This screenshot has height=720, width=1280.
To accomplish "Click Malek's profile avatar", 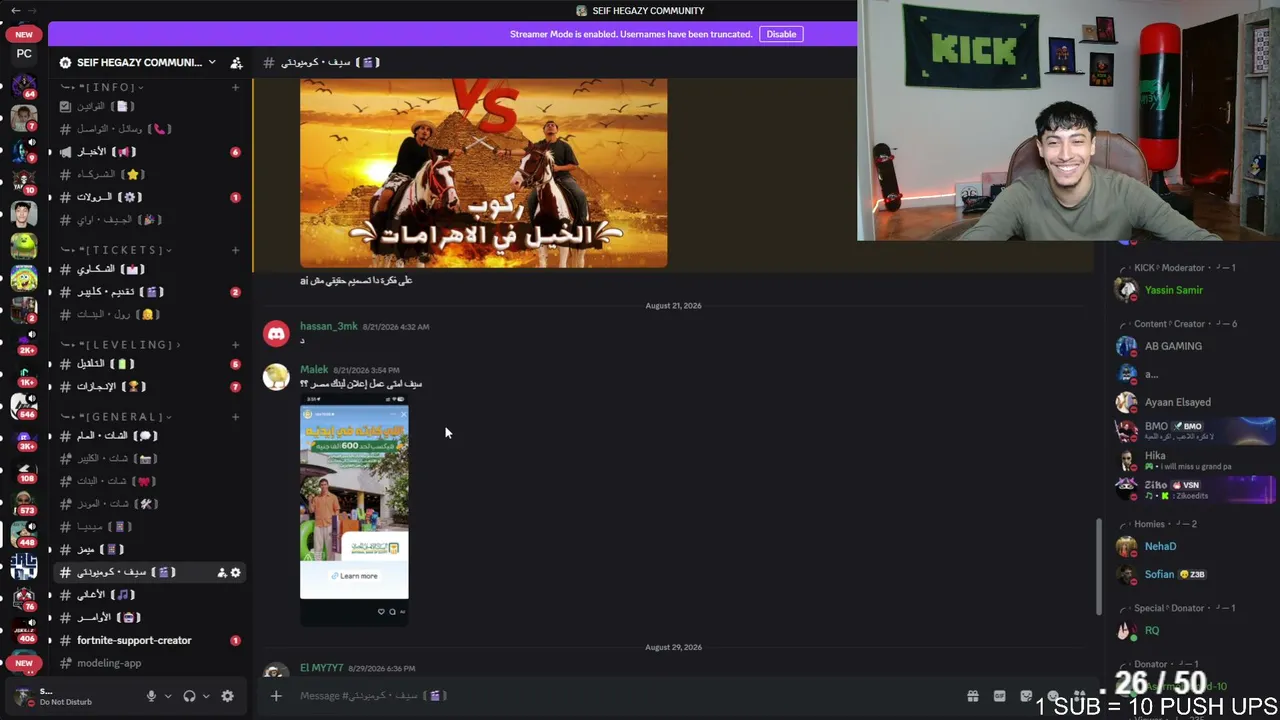I will (276, 376).
